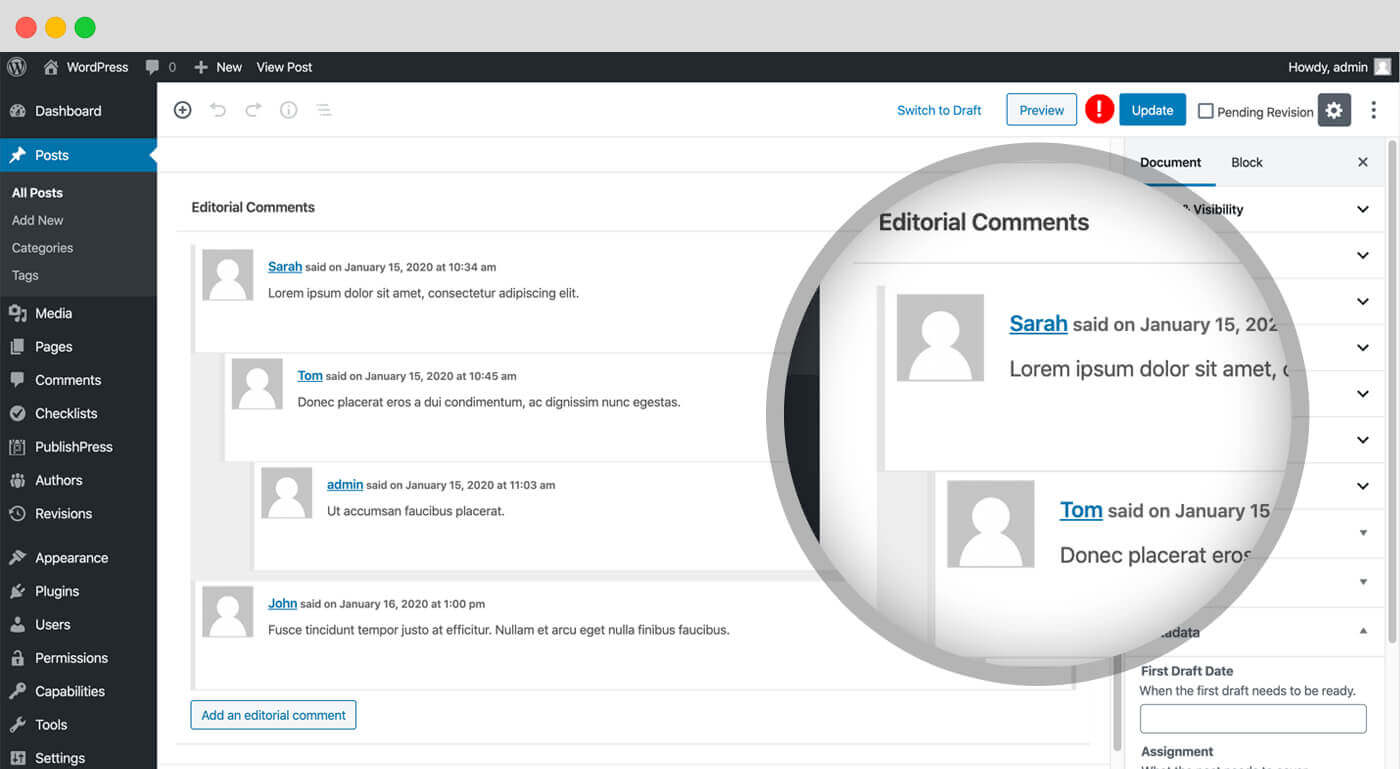
Task: Open the Posts menu in the sidebar
Action: click(x=78, y=155)
